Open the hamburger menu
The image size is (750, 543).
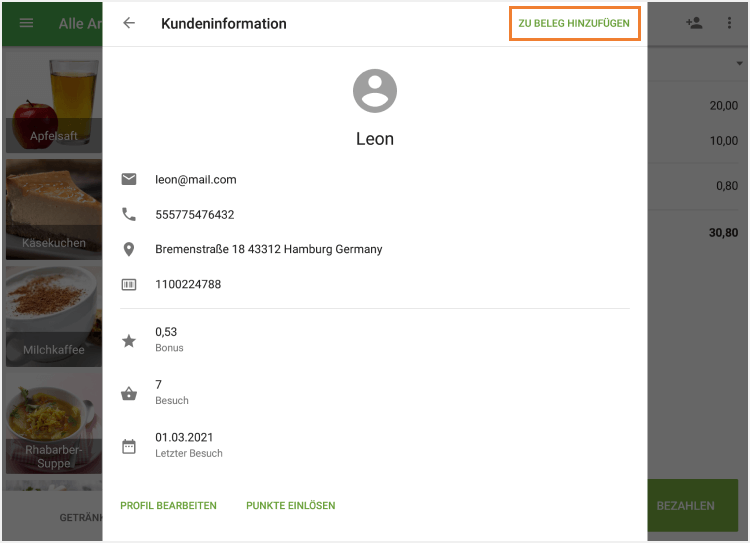pyautogui.click(x=27, y=23)
